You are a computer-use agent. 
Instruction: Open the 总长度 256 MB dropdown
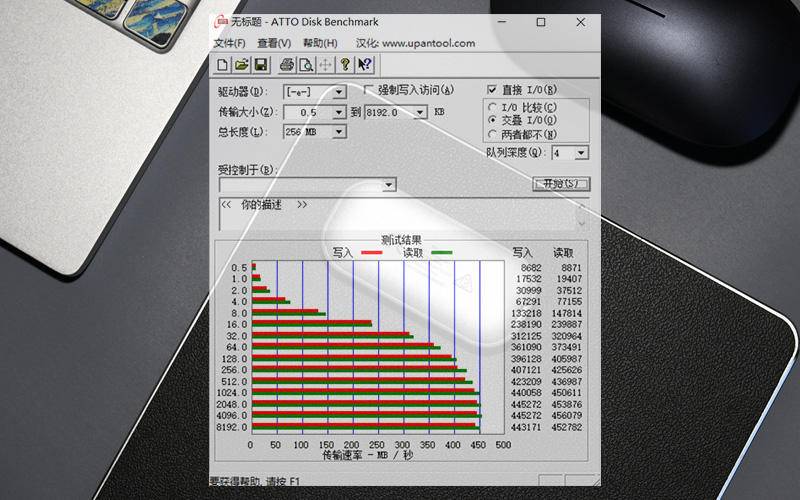coord(339,132)
